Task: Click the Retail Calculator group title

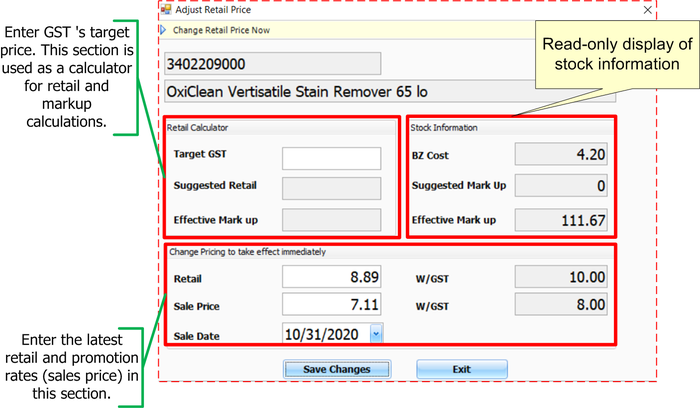Action: pos(197,128)
